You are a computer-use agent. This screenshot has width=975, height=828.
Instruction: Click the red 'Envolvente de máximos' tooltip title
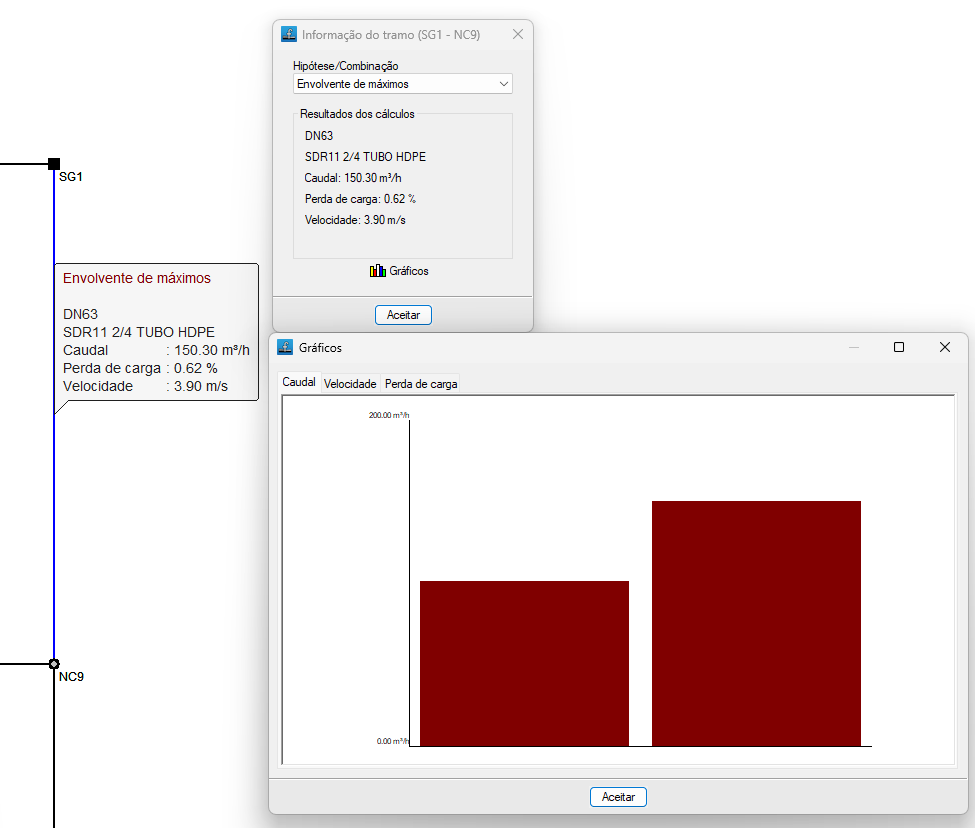pos(137,278)
